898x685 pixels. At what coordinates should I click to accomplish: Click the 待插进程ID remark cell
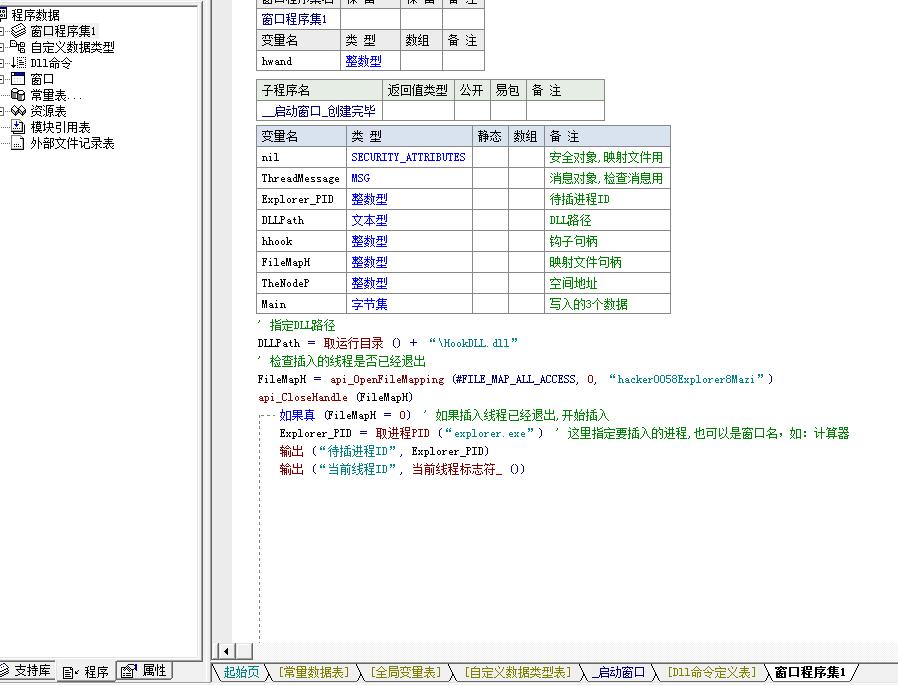[607, 199]
